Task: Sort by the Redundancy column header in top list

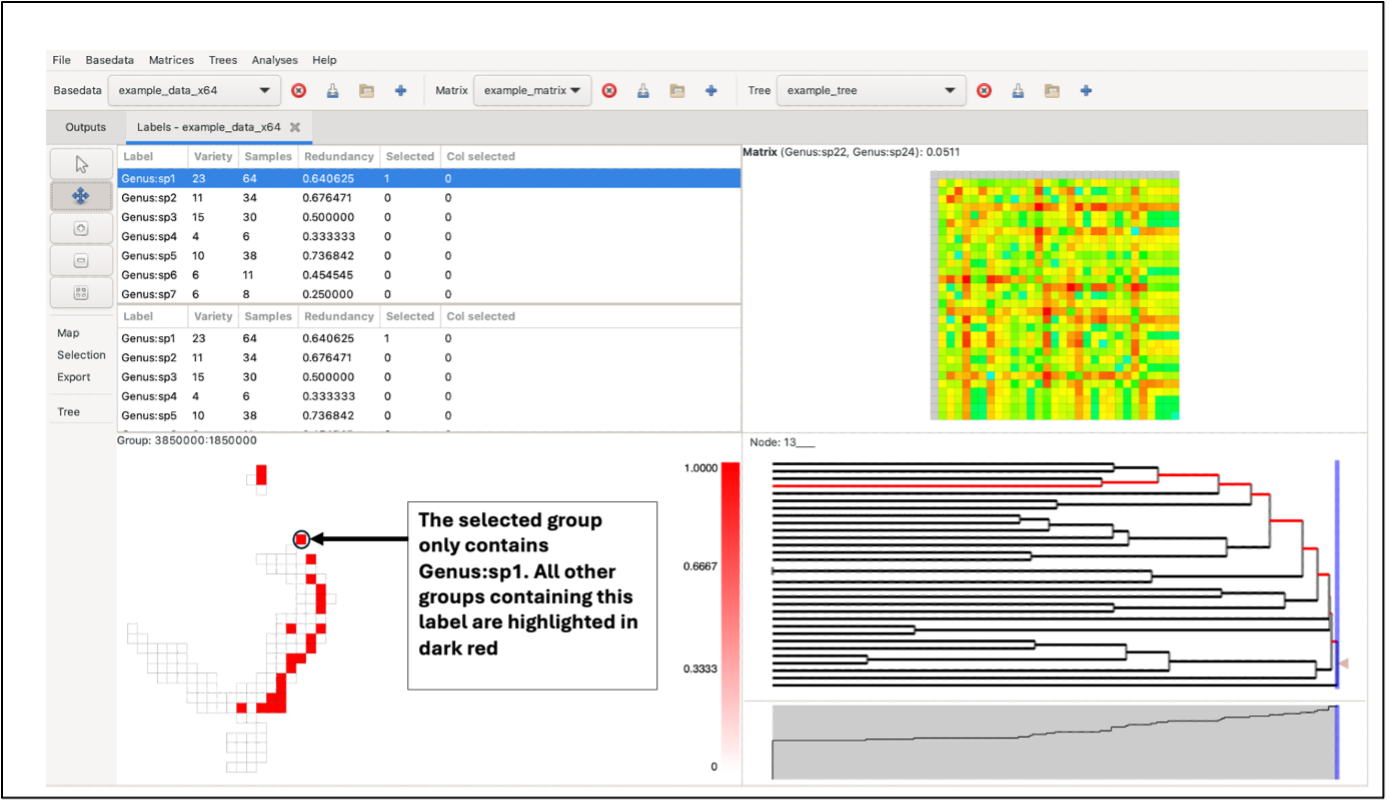Action: [x=338, y=156]
